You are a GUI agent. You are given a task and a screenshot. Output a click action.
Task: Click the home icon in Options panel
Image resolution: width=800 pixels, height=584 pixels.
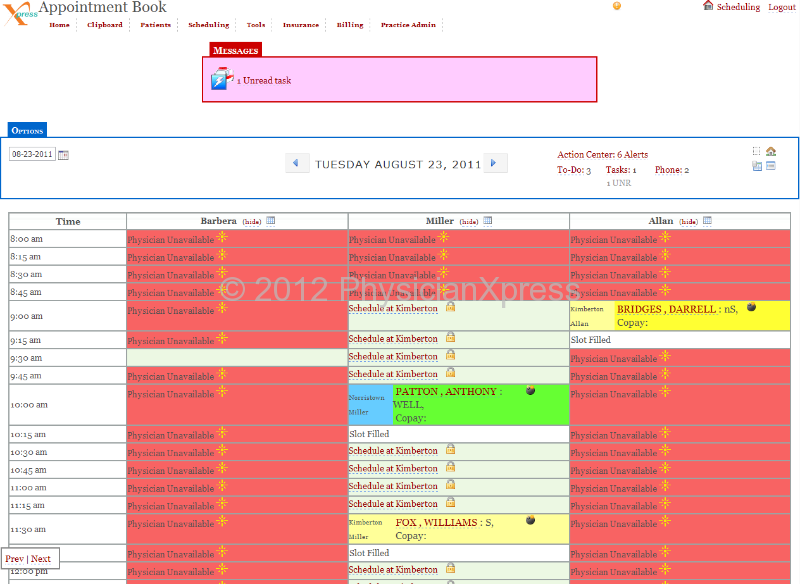coord(771,152)
